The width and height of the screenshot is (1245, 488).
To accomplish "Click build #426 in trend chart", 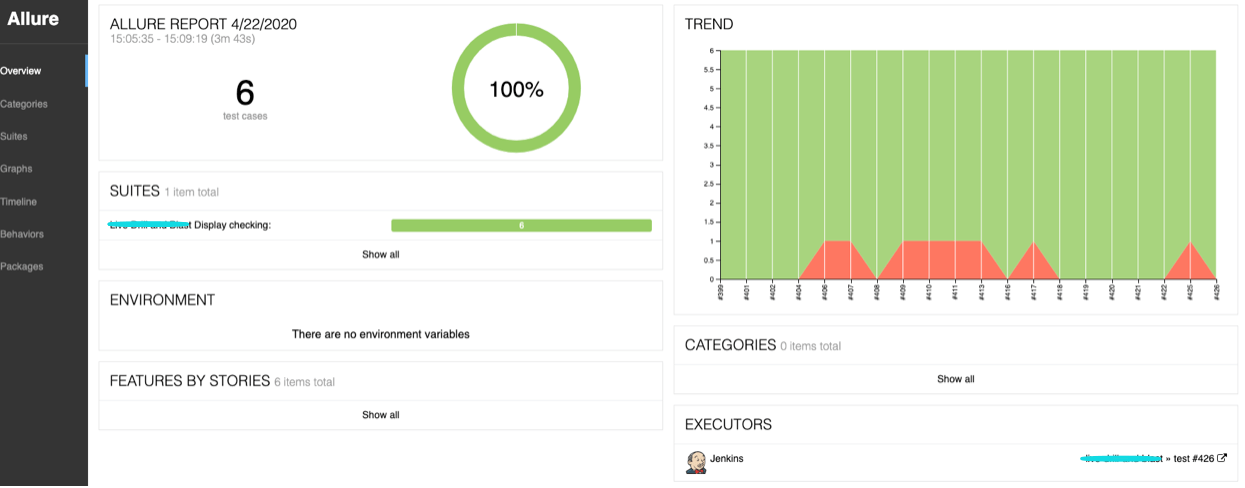I will pyautogui.click(x=1216, y=292).
